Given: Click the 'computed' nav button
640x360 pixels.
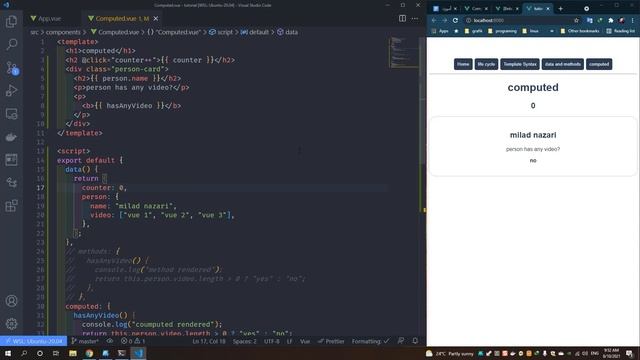Looking at the screenshot, I should 599,64.
